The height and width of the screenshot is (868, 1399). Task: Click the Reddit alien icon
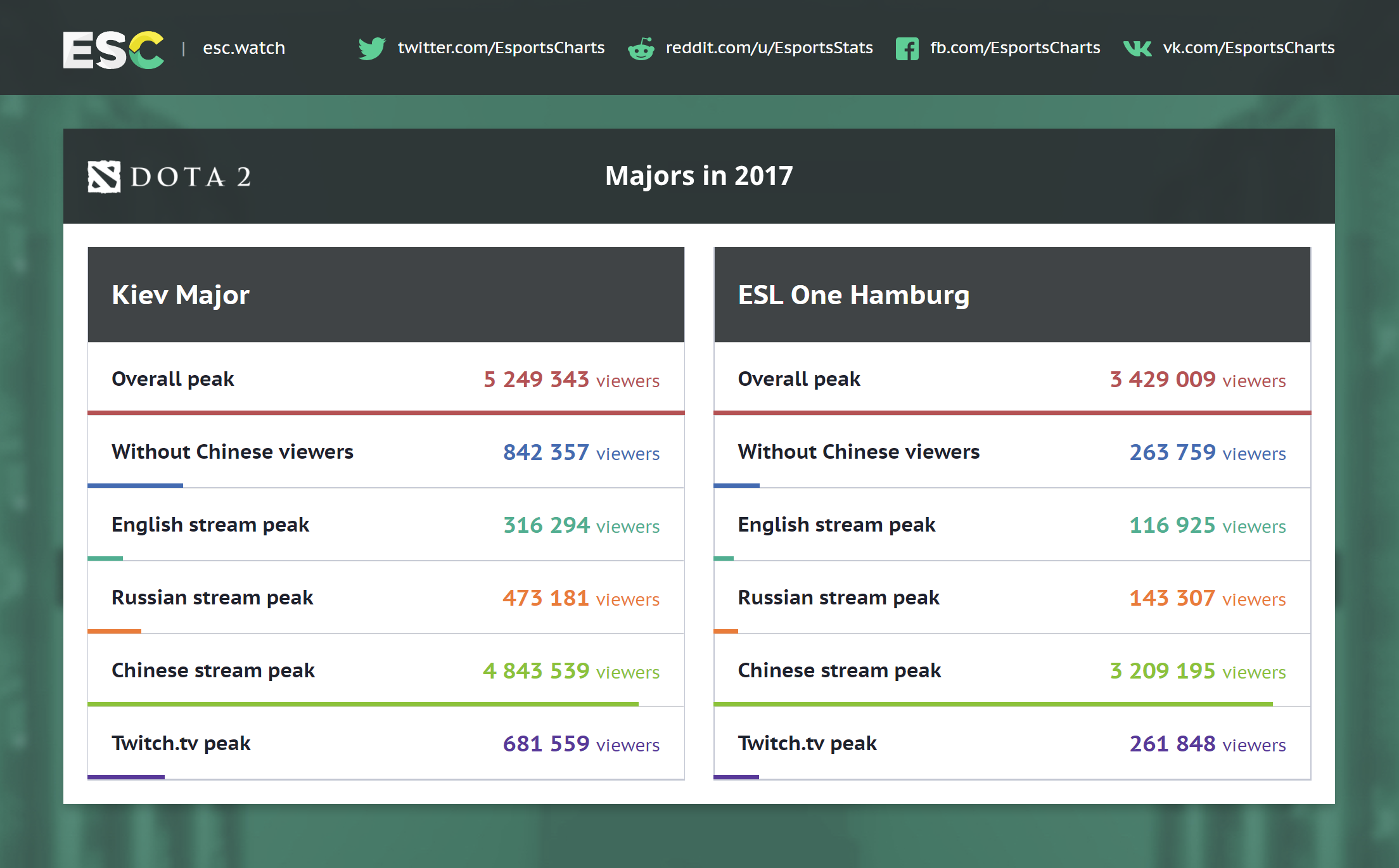641,48
